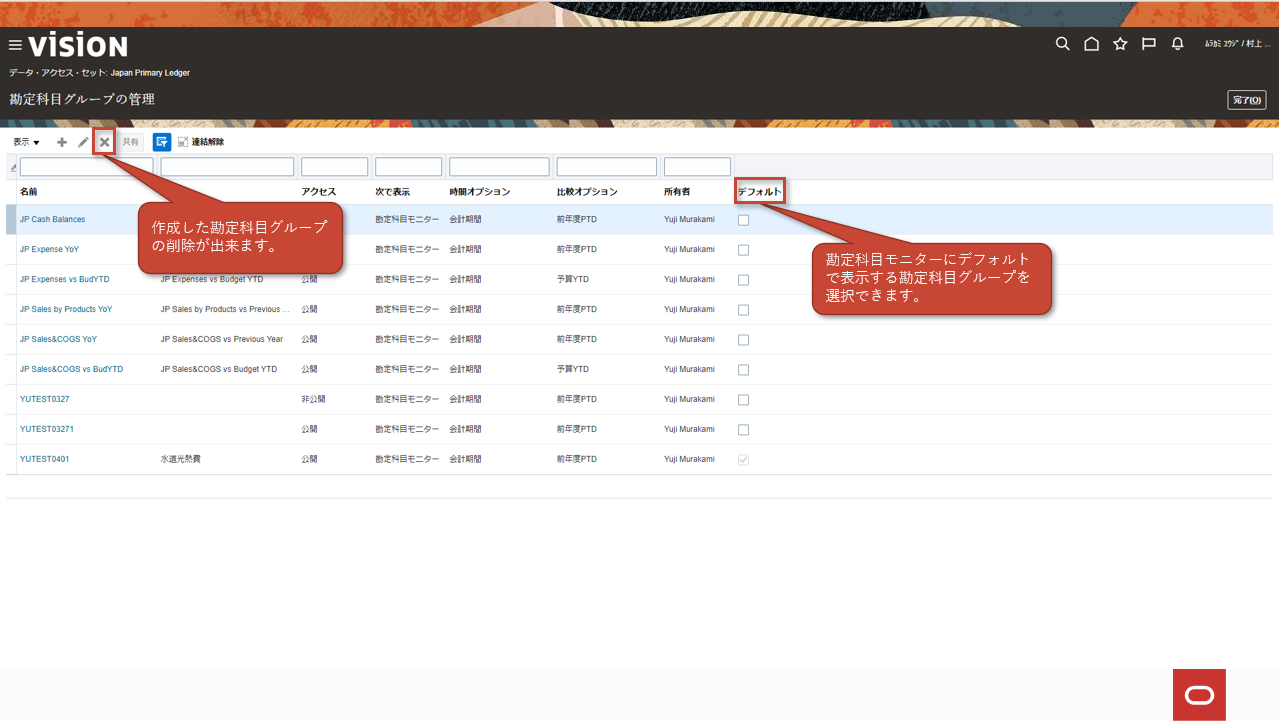Viewport: 1279px width, 721px height.
Task: Check default box for JP Sales&COGS vs BudYTD
Action: [x=743, y=370]
